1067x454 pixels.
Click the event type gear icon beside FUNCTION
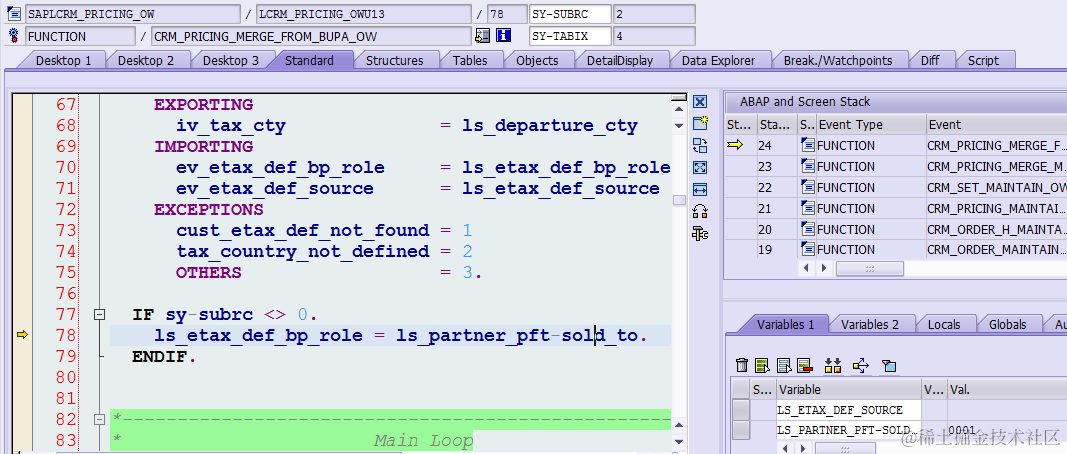[x=14, y=35]
